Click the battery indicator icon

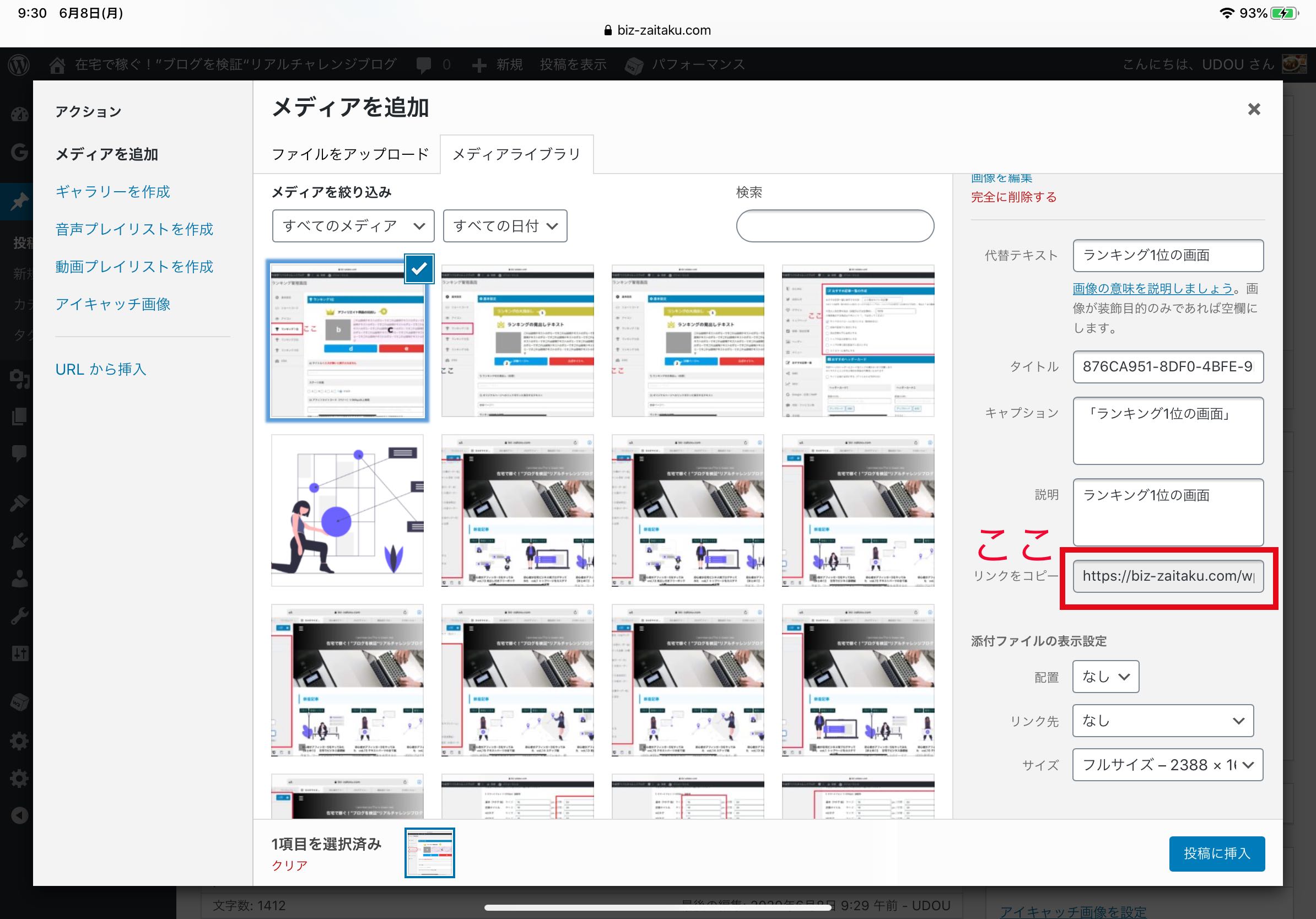coord(1285,13)
